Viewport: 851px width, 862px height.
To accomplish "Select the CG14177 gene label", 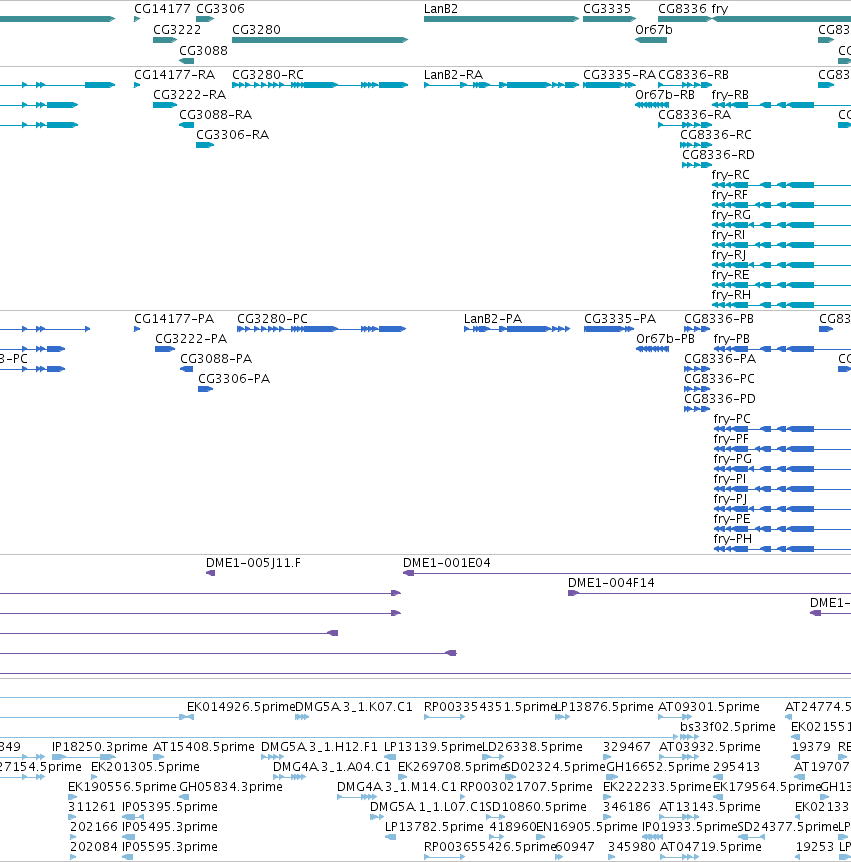I will click(x=162, y=9).
